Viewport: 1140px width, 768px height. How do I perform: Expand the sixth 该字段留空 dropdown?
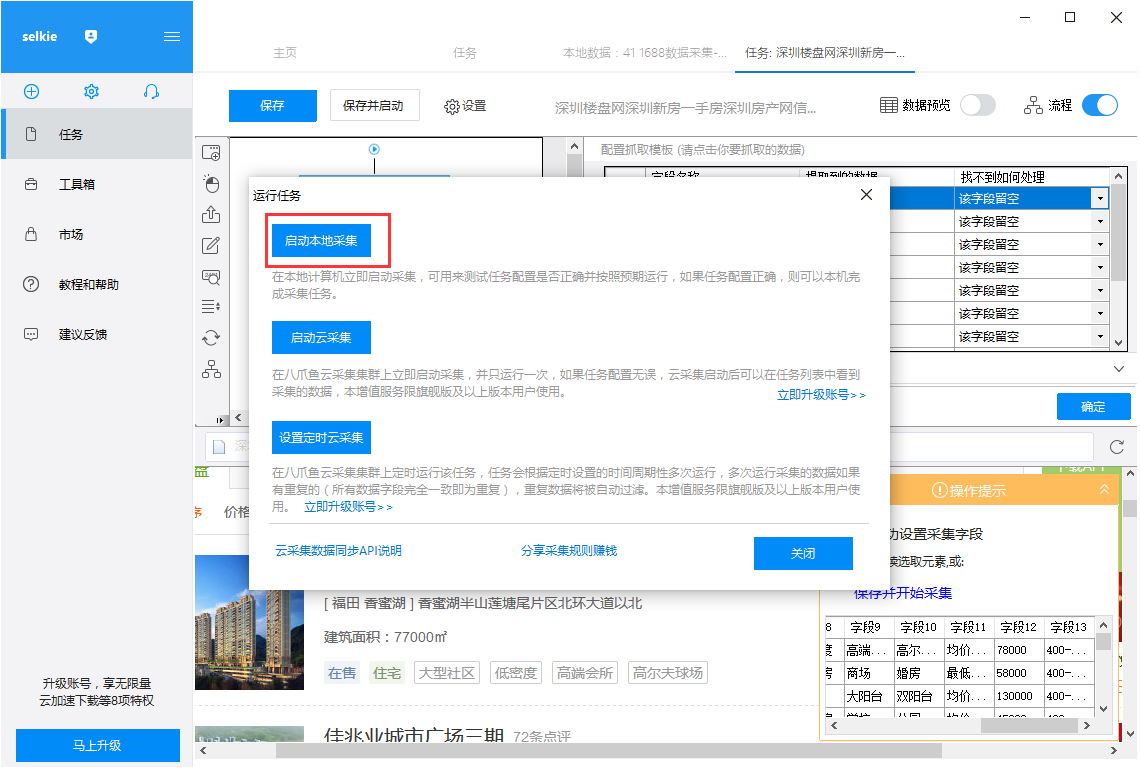coord(1100,314)
